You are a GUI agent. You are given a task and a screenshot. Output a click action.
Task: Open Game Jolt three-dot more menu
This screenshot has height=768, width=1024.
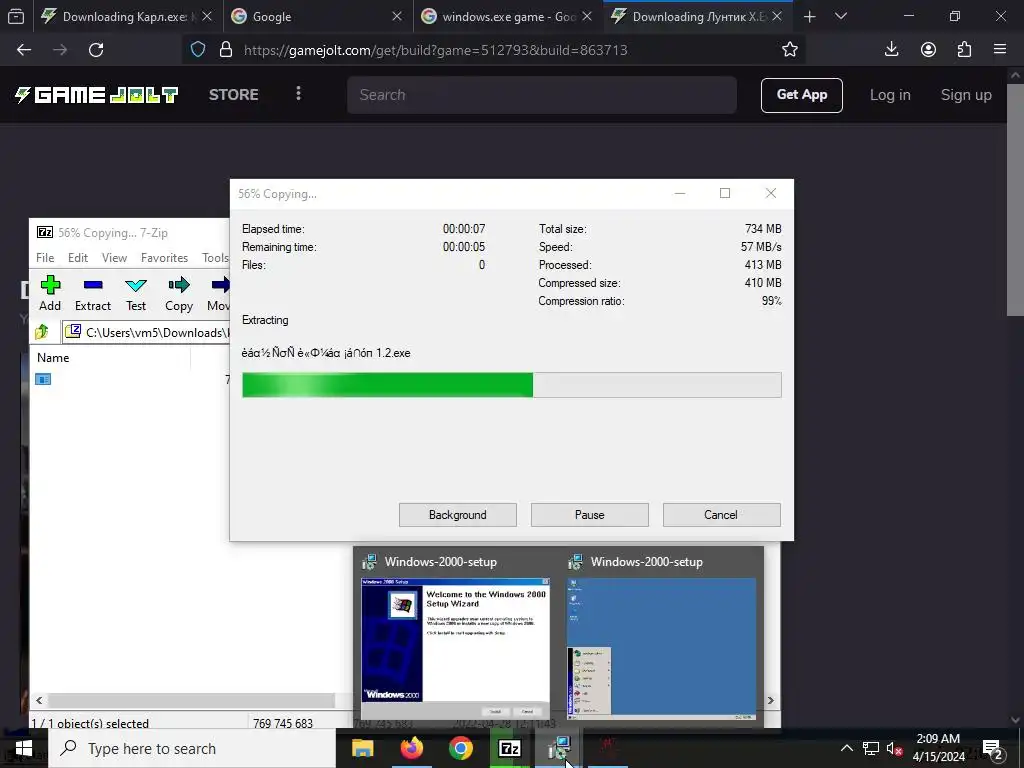[298, 94]
